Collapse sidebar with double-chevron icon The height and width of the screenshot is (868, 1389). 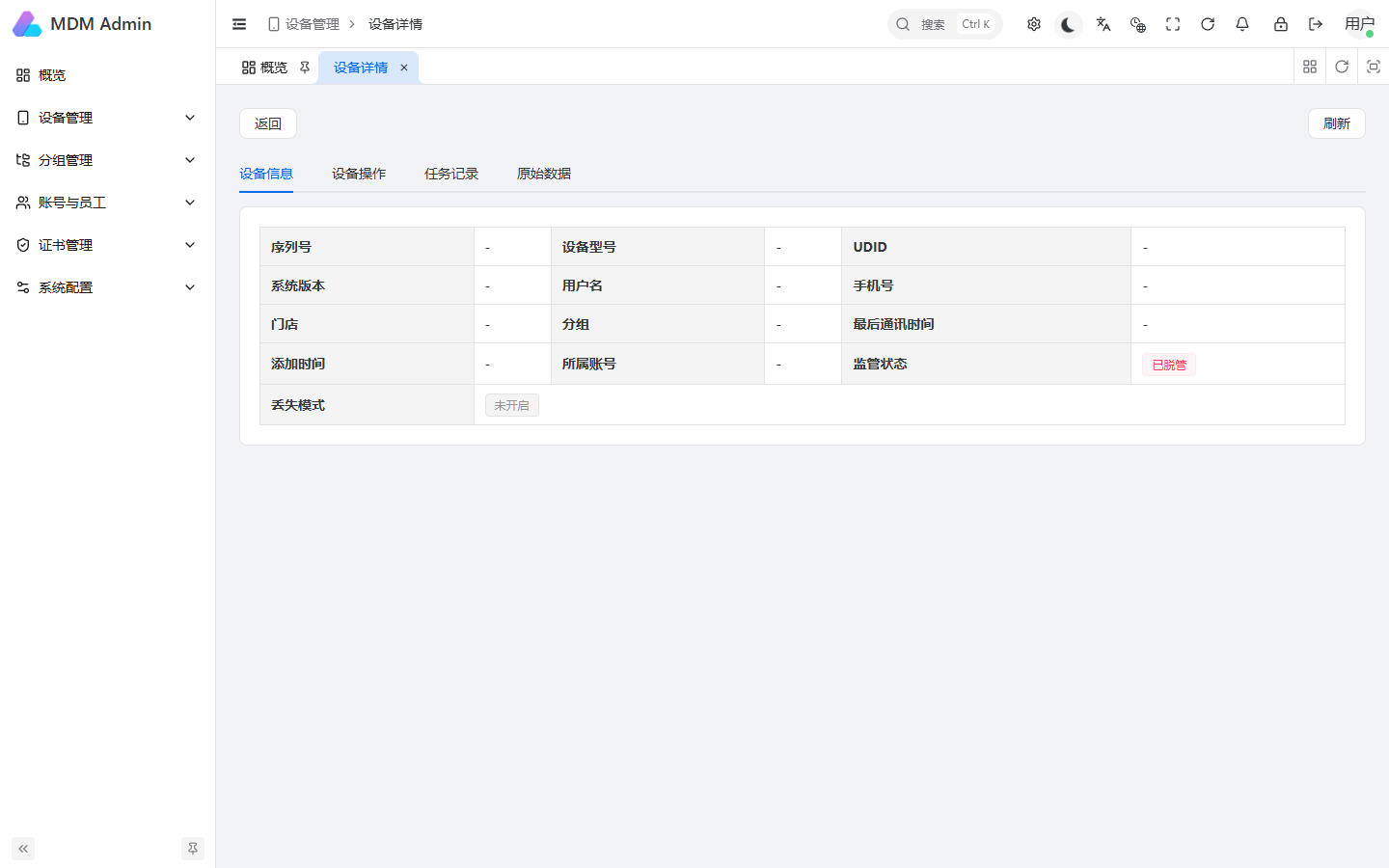(x=23, y=849)
